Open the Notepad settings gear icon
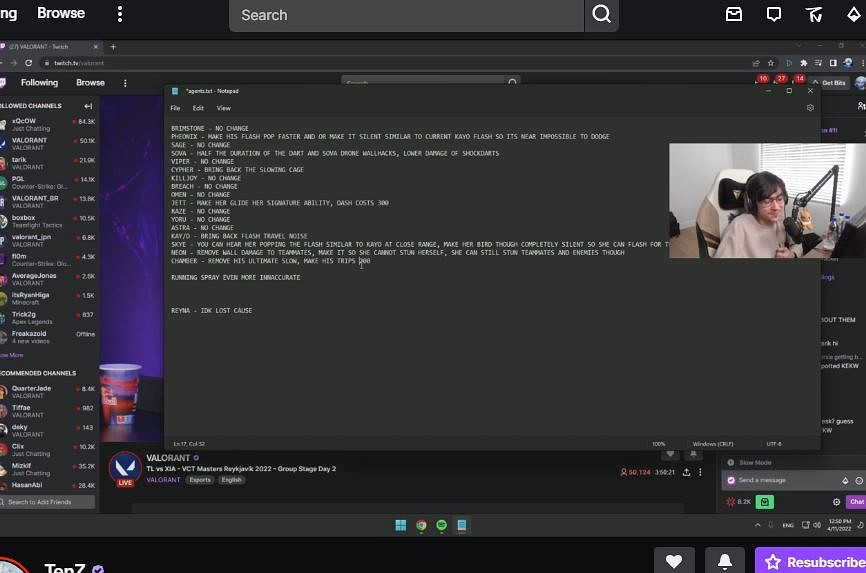 [810, 108]
